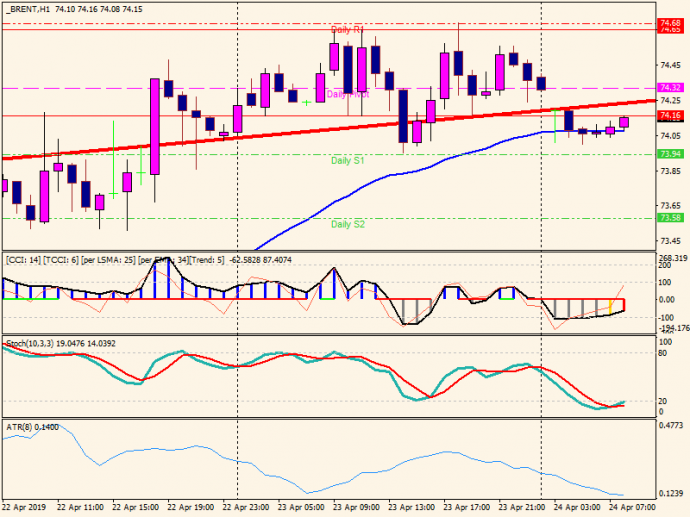The width and height of the screenshot is (690, 517).
Task: Select the last magenta candle on chart
Action: tap(624, 122)
